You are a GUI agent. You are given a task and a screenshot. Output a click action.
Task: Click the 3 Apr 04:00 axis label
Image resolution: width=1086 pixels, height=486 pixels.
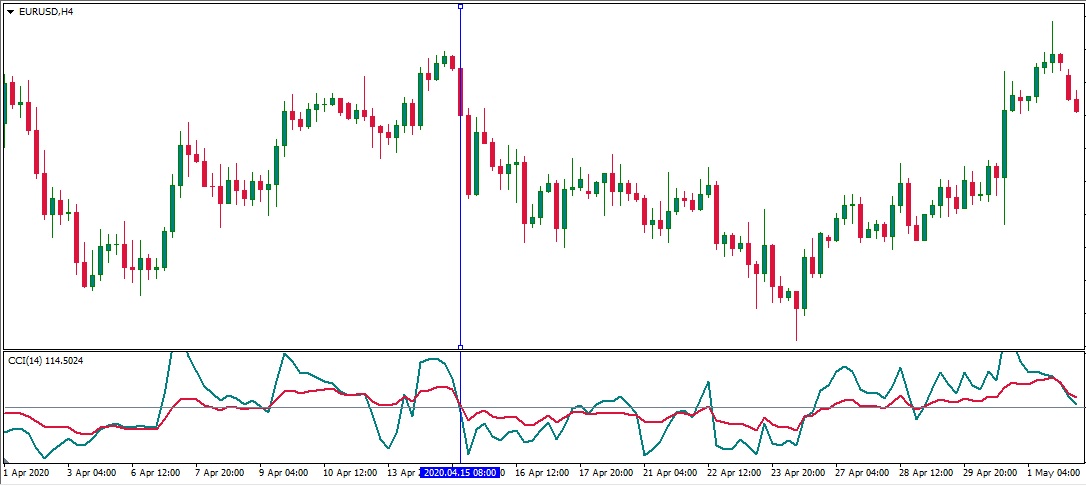[91, 473]
